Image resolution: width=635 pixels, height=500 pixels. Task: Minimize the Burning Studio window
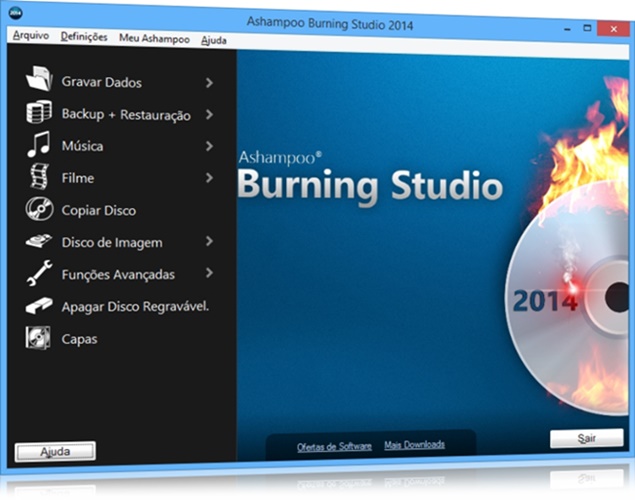tap(567, 29)
